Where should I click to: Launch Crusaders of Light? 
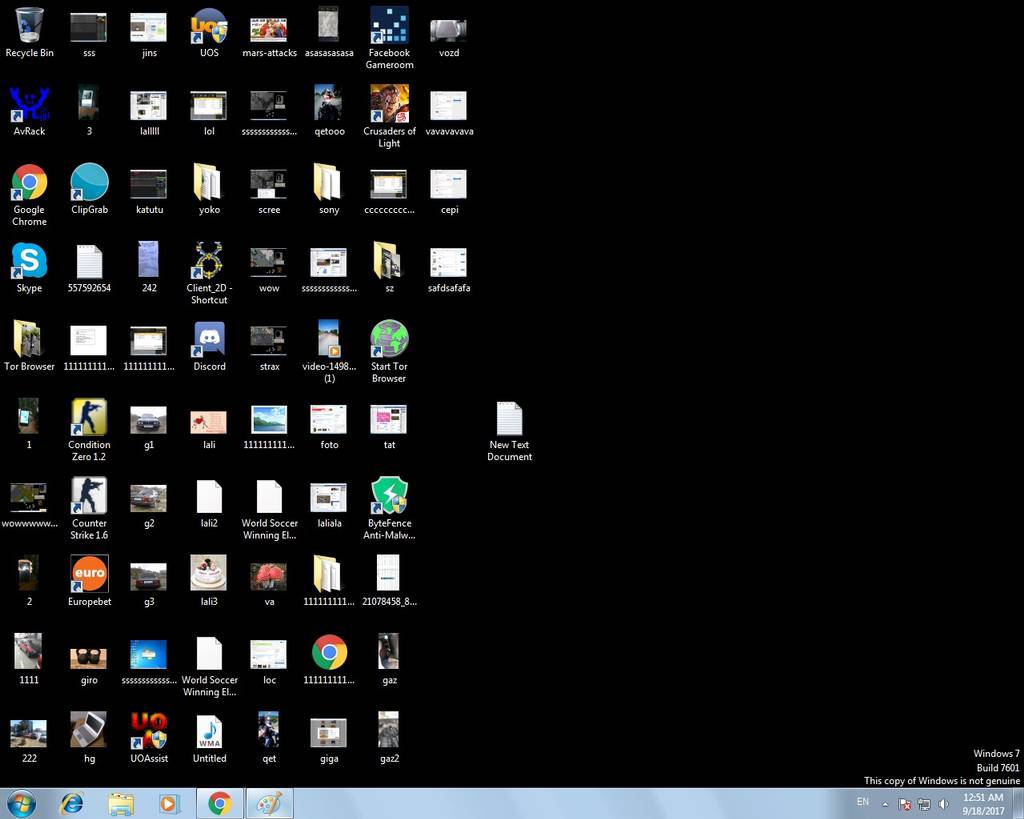pyautogui.click(x=389, y=104)
